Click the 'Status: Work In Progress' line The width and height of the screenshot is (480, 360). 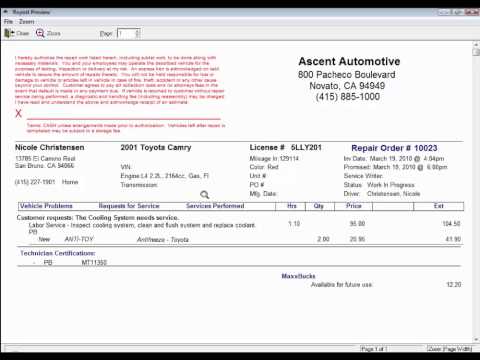[x=379, y=185]
